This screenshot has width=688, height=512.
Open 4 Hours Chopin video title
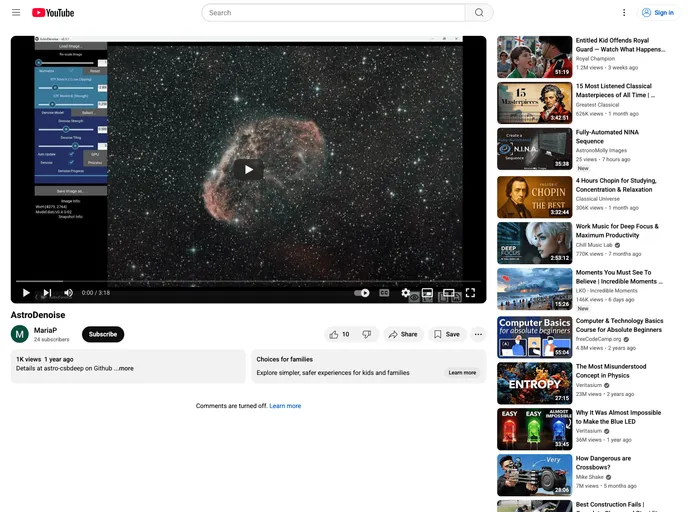tap(616, 185)
